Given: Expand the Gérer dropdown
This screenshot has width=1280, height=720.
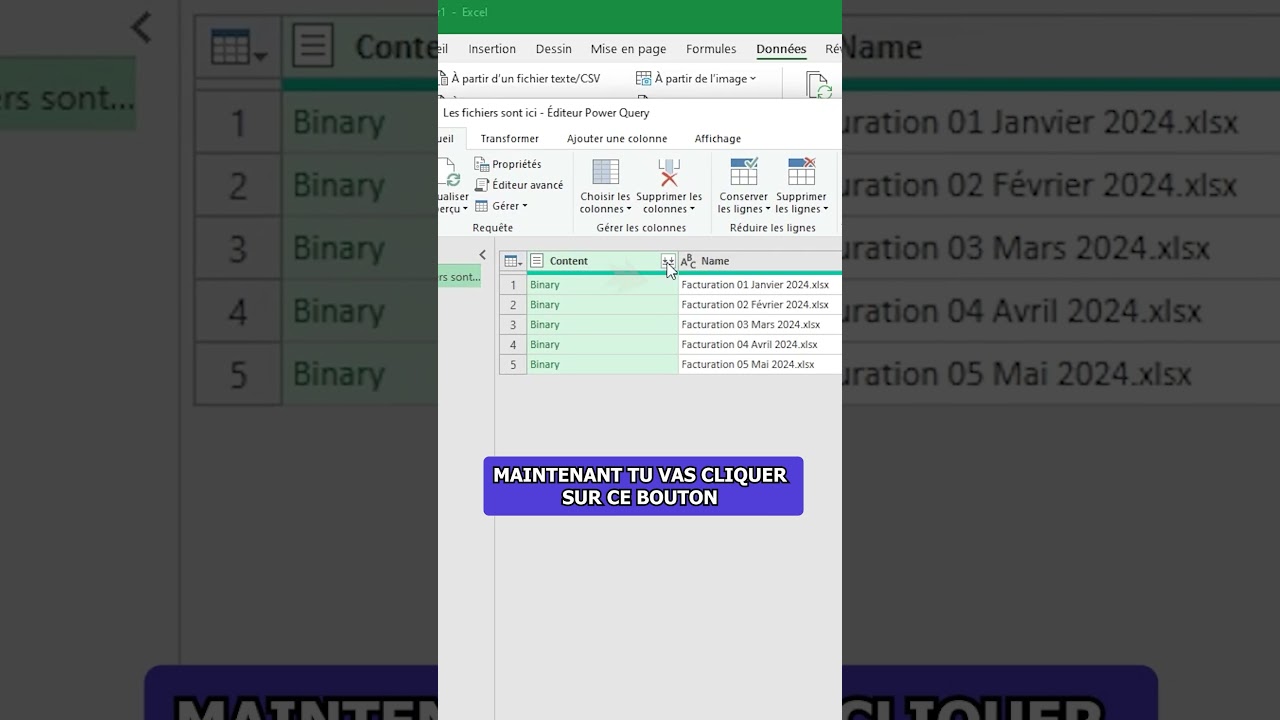Looking at the screenshot, I should pos(501,206).
